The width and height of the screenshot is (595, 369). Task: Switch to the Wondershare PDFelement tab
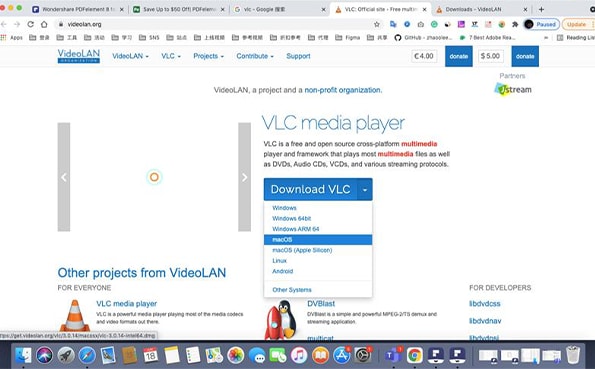78,9
